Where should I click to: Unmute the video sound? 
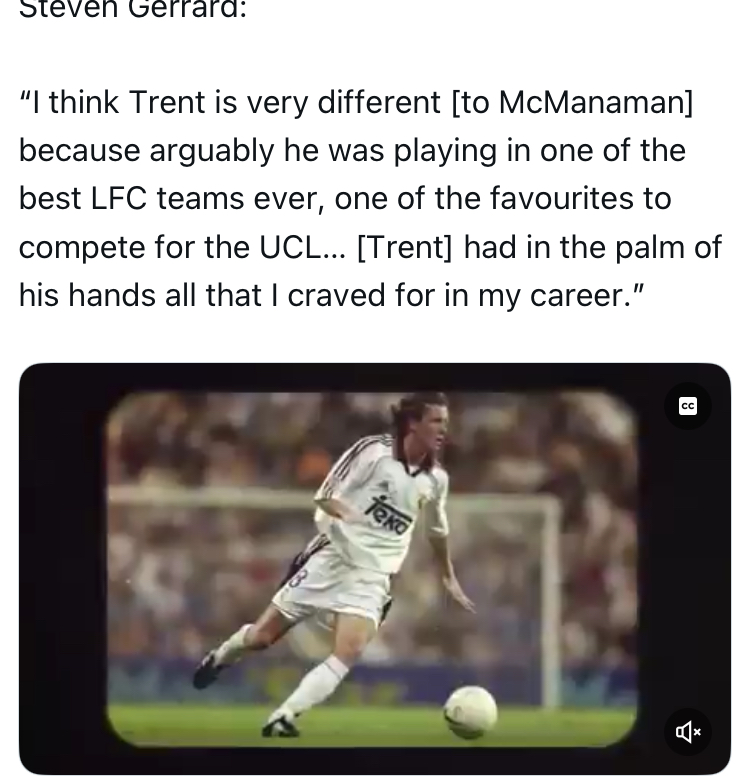pyautogui.click(x=688, y=732)
